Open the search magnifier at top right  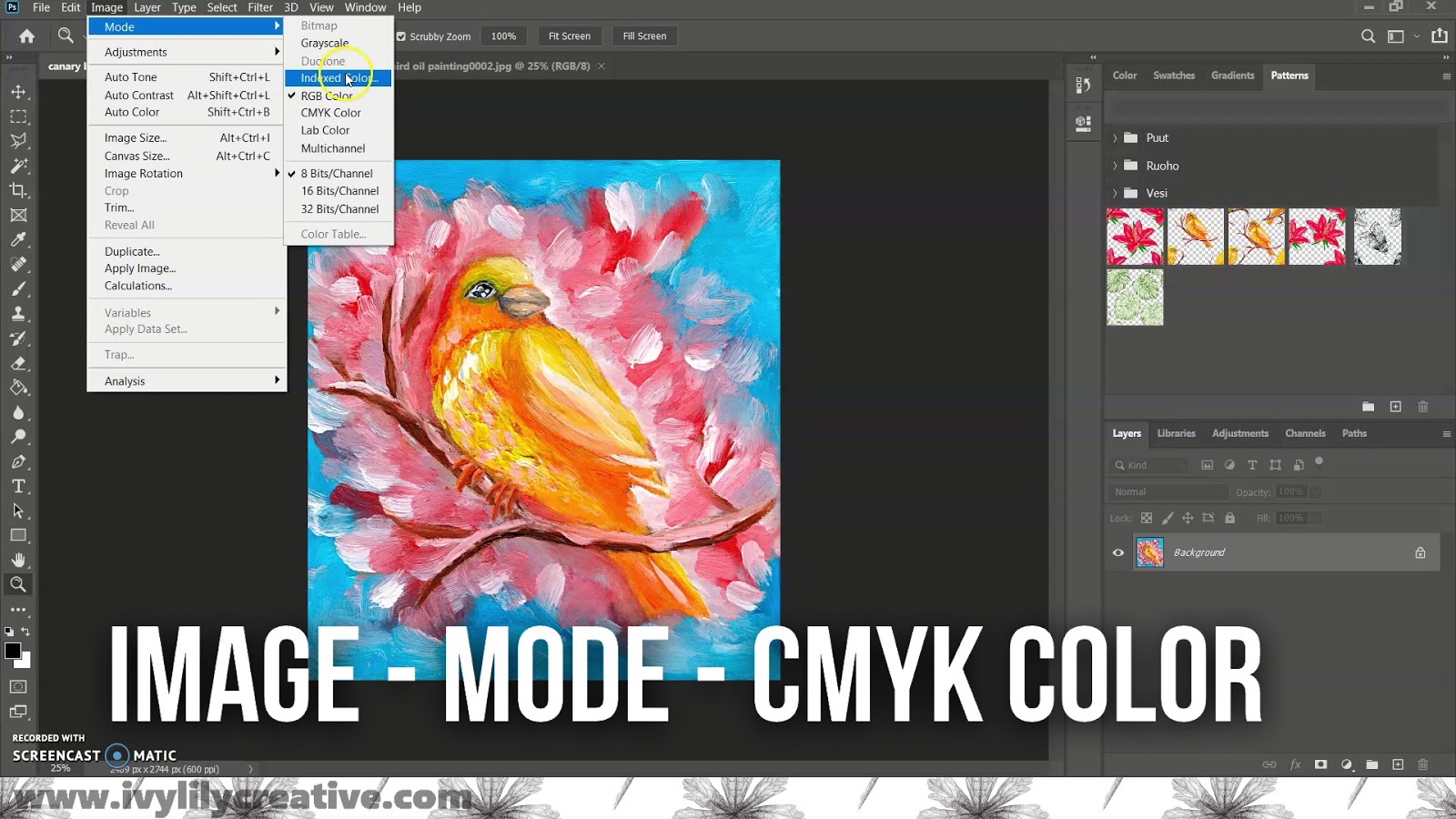pyautogui.click(x=1368, y=36)
